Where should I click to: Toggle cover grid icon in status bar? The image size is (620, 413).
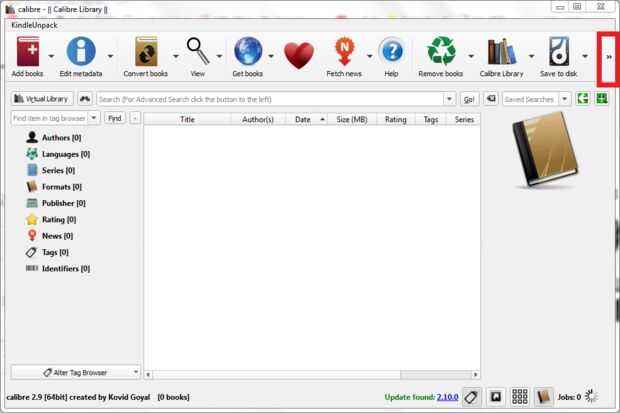[520, 396]
